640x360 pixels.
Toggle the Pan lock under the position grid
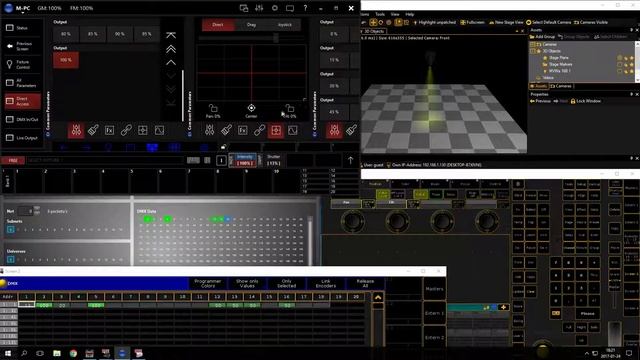click(213, 108)
